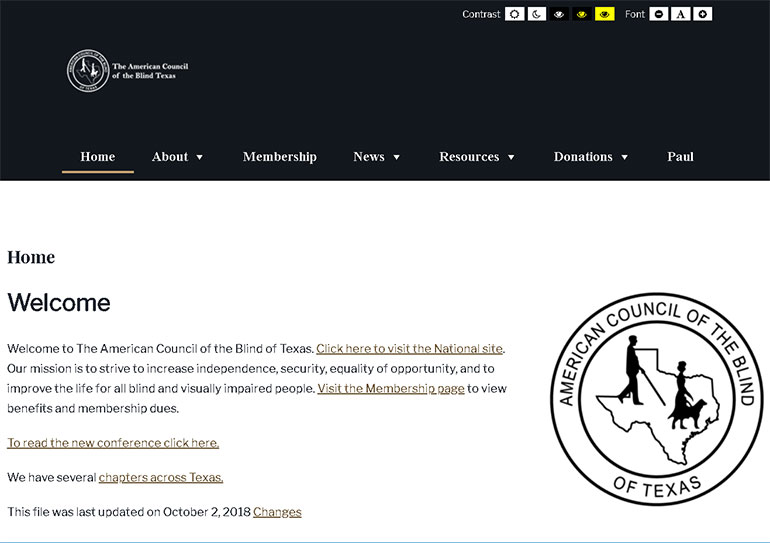Expand the About dropdown arrow
This screenshot has height=543, width=770.
tap(199, 158)
